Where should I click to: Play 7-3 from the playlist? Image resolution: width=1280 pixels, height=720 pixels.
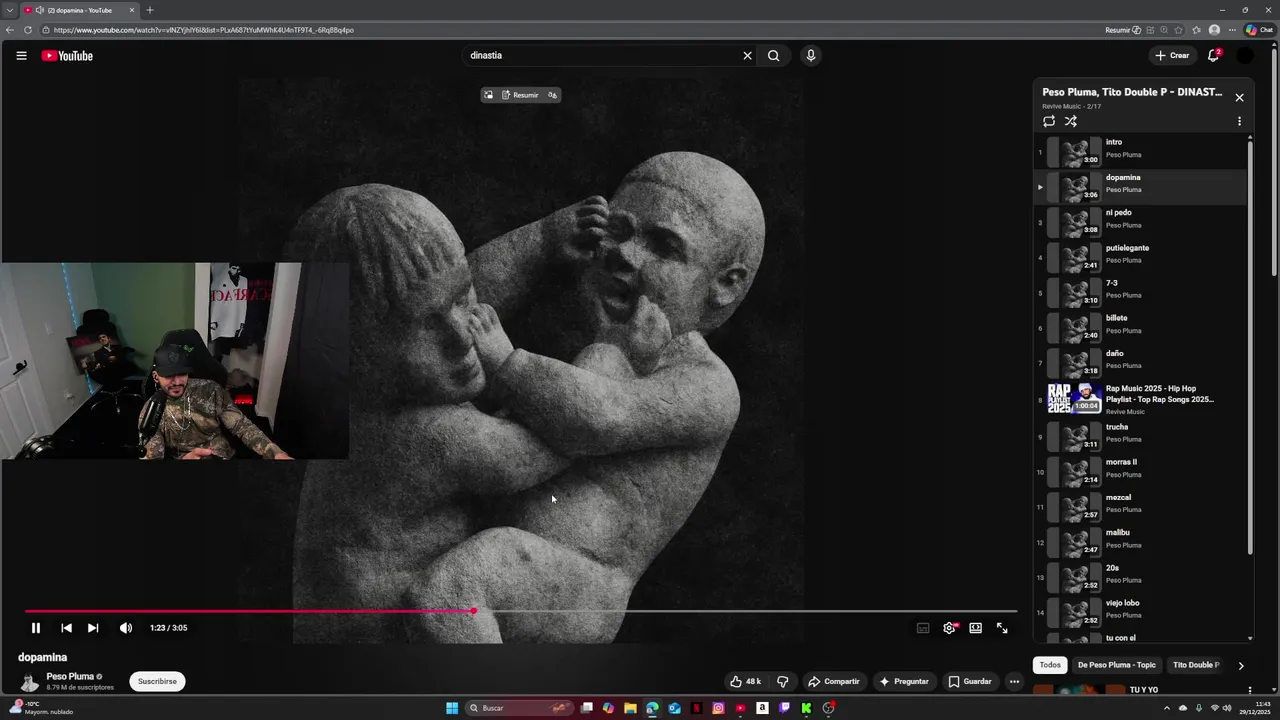1140,293
